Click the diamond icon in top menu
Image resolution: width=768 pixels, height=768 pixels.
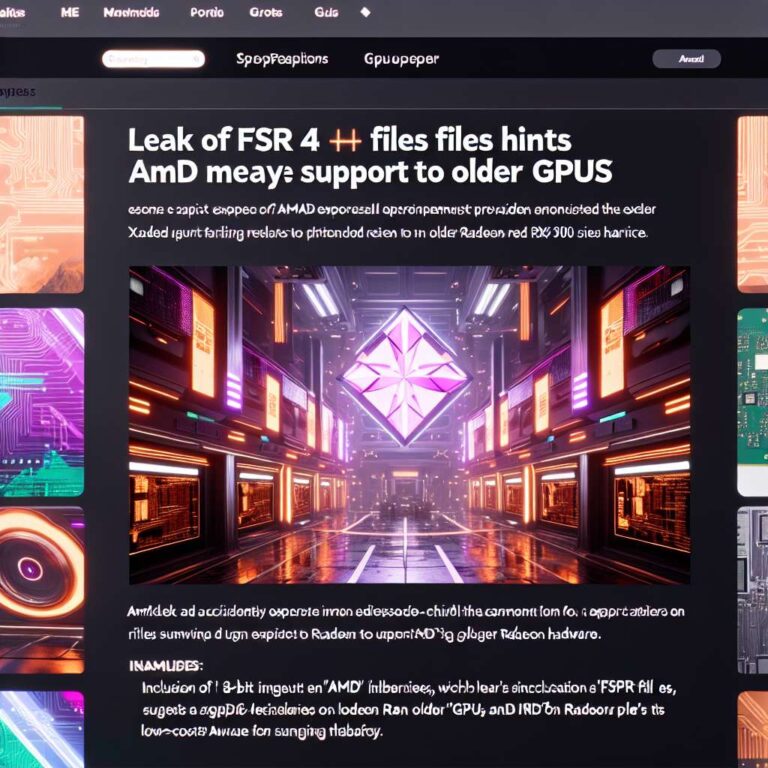click(x=365, y=13)
